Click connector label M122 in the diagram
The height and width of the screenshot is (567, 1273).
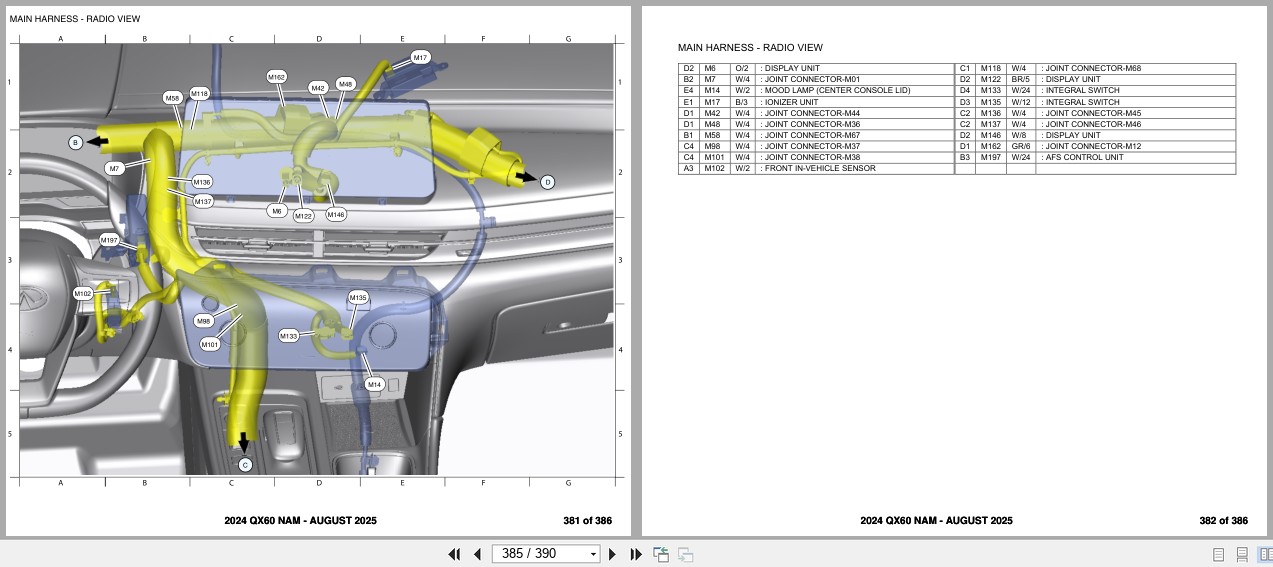pos(303,216)
